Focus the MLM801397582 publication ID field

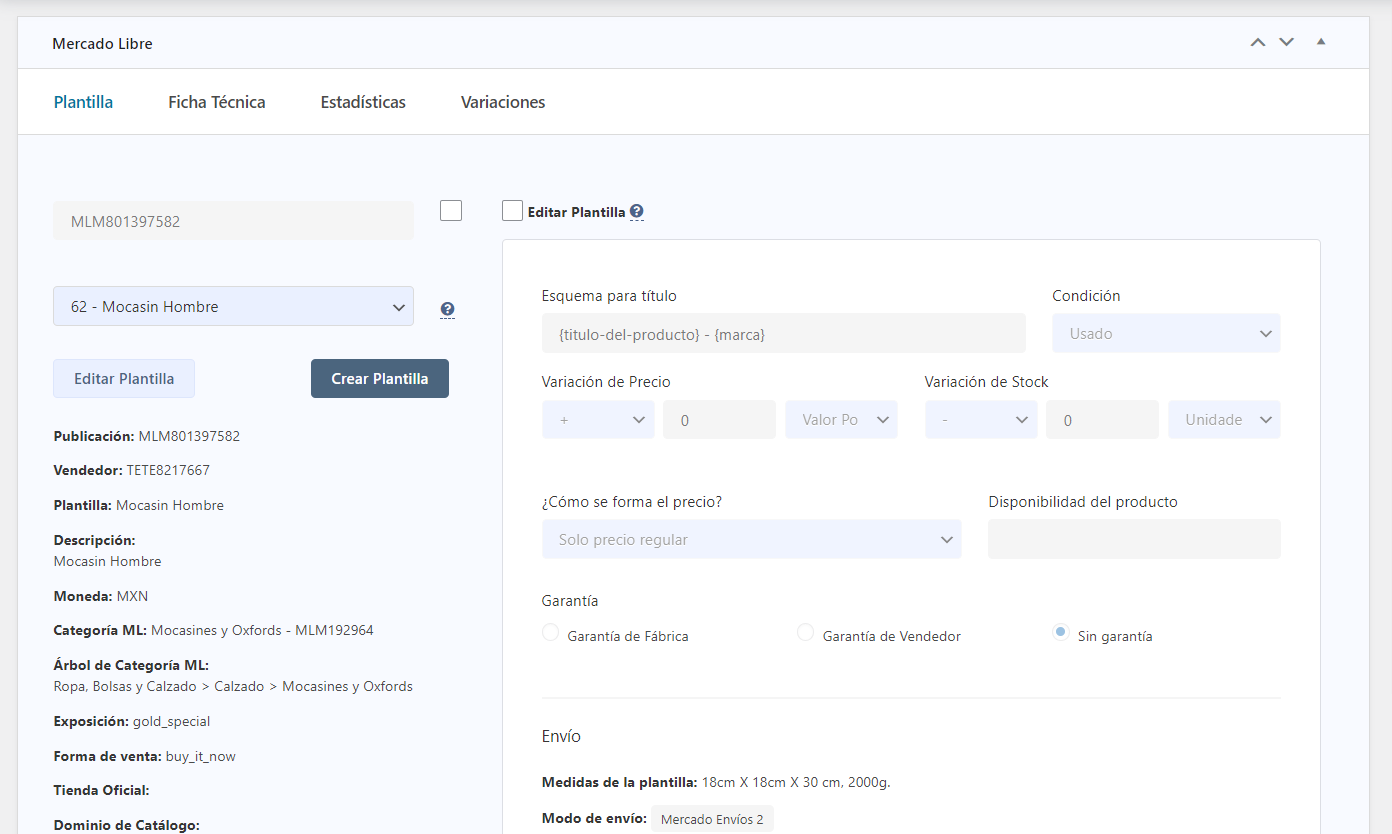[x=233, y=221]
